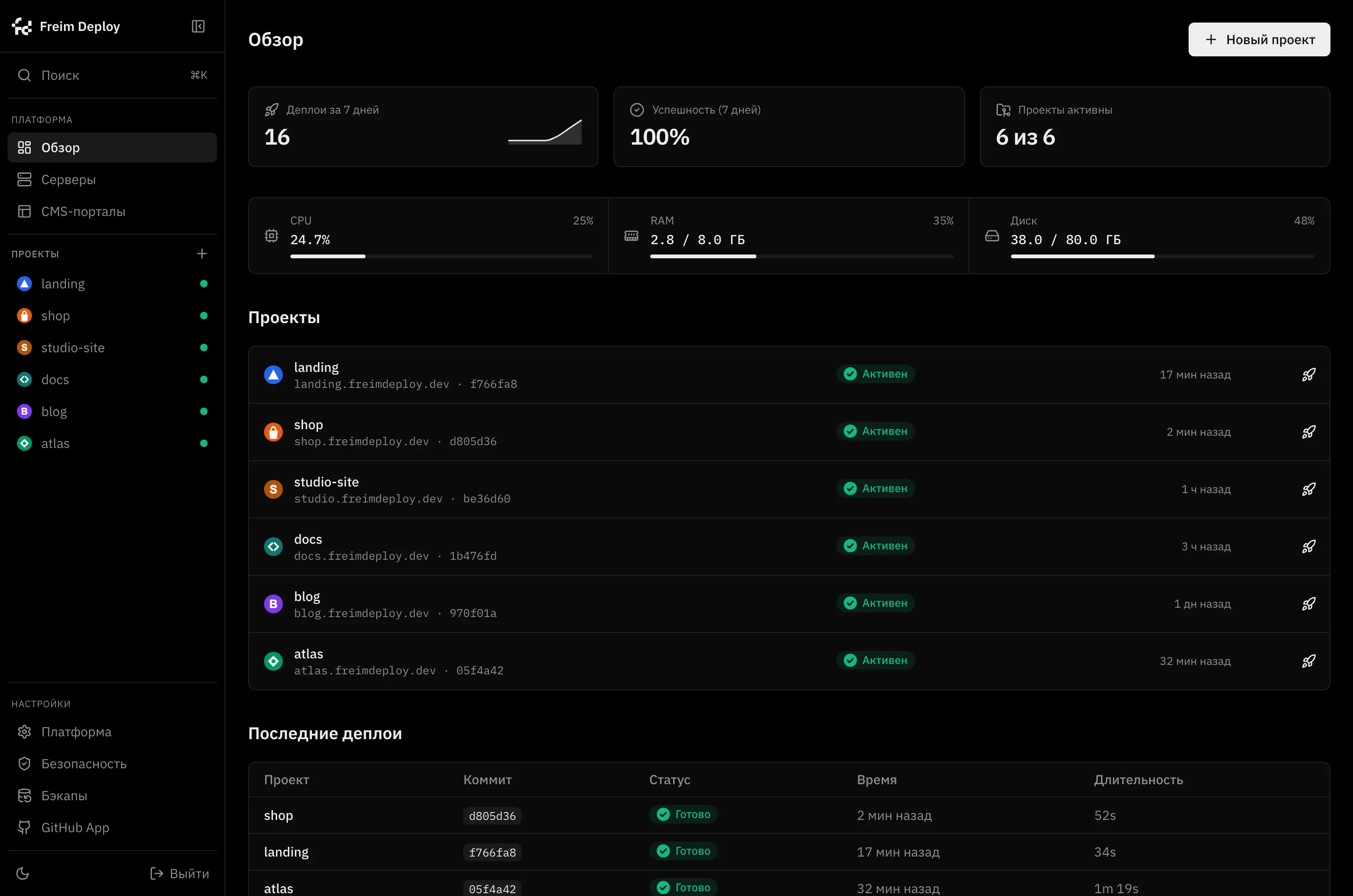This screenshot has width=1353, height=896.
Task: Click Готово status in the shop deploy row
Action: tap(684, 814)
